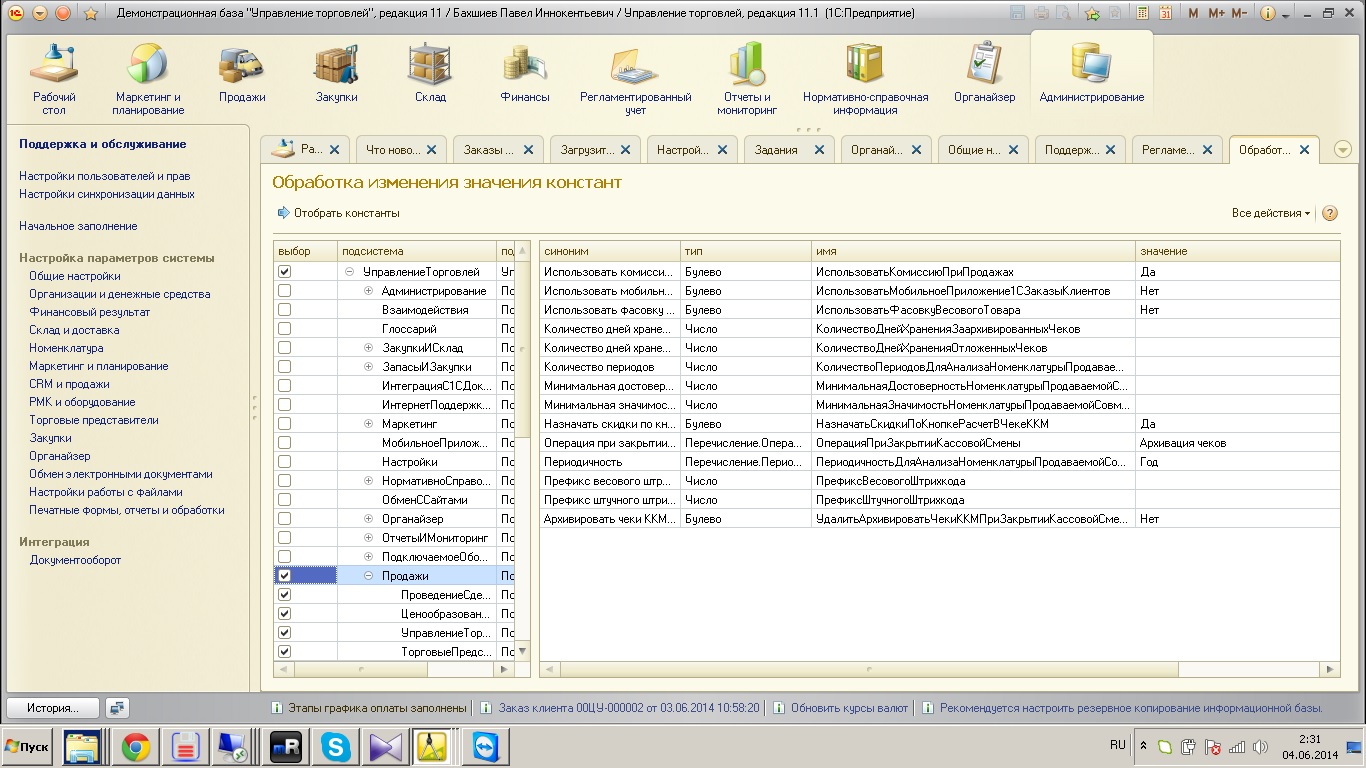
Task: Open TeamViewer from the taskbar
Action: (x=487, y=746)
